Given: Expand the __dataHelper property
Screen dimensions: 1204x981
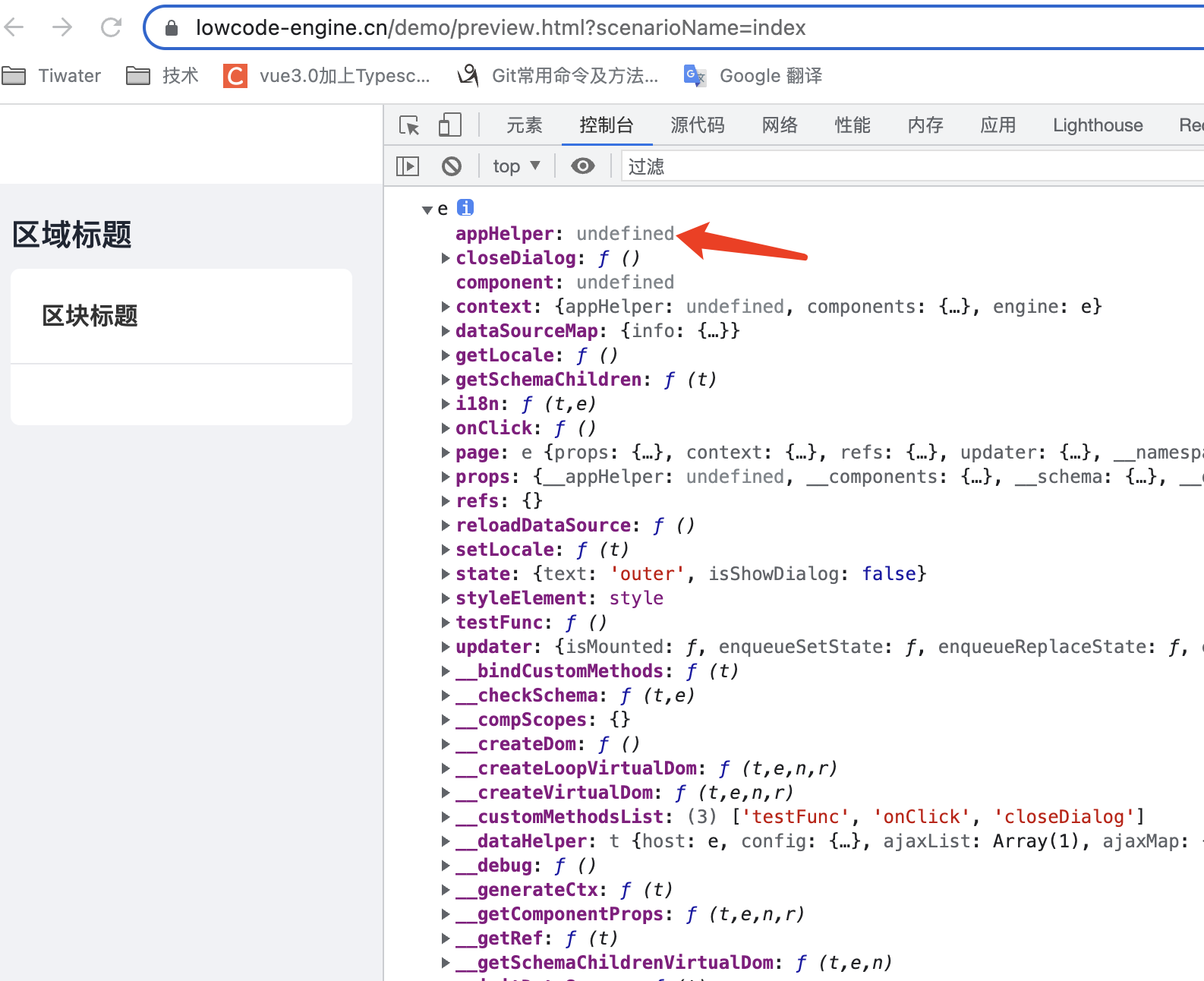Looking at the screenshot, I should point(446,841).
